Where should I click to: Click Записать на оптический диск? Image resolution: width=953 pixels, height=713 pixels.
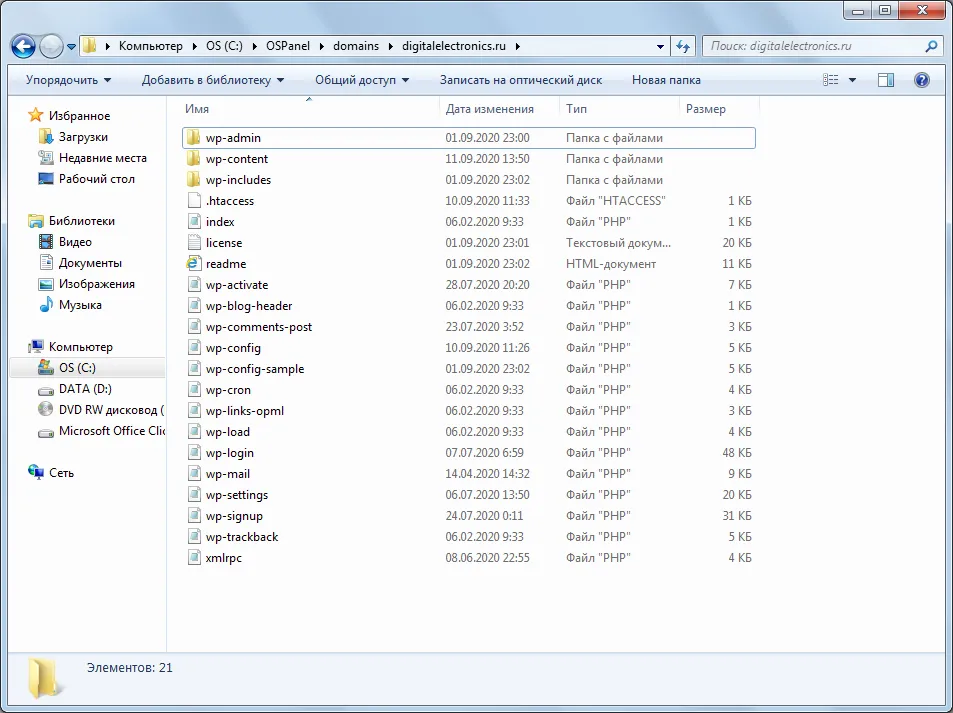(x=521, y=80)
